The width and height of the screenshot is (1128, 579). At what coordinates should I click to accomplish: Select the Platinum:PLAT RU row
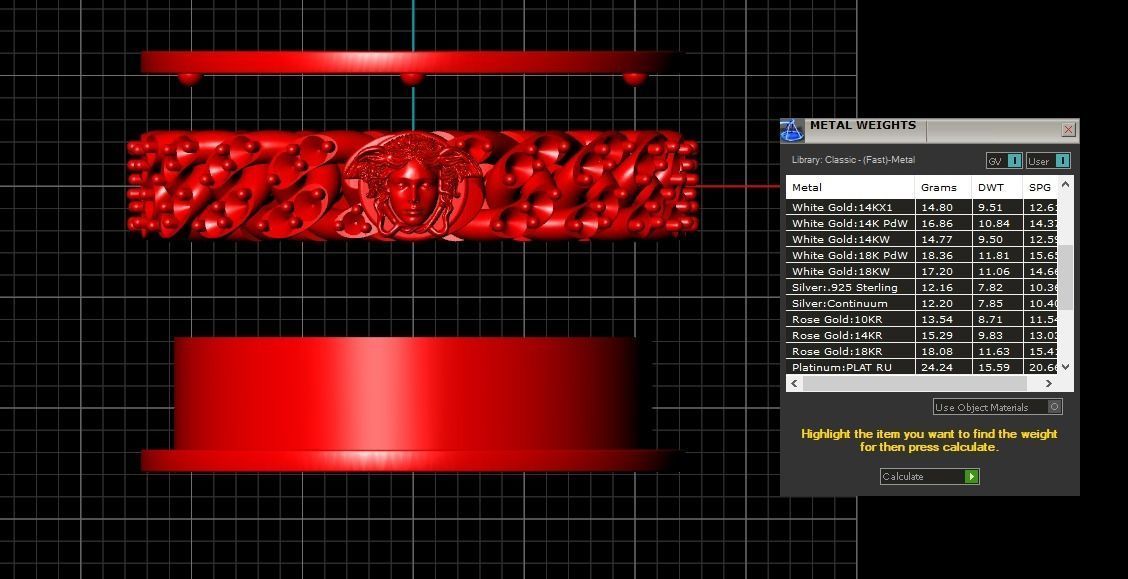[x=922, y=367]
